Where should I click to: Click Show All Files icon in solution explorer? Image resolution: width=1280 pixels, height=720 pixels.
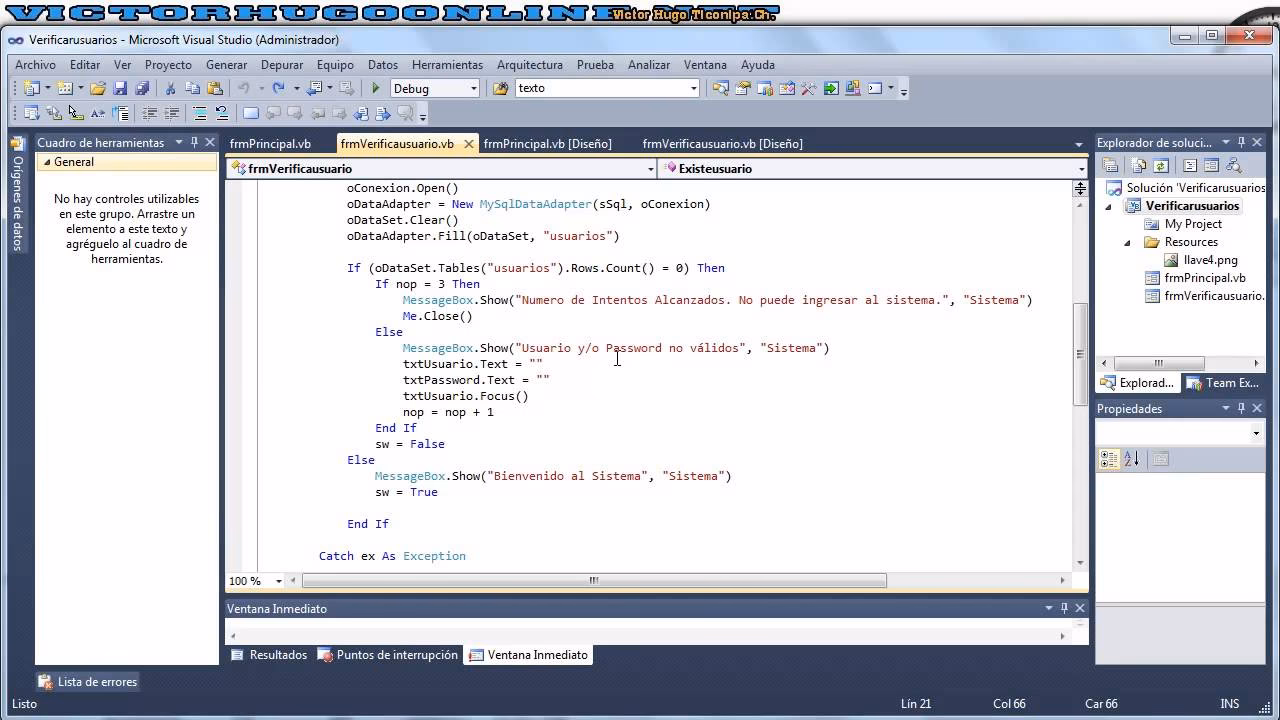tap(1138, 166)
